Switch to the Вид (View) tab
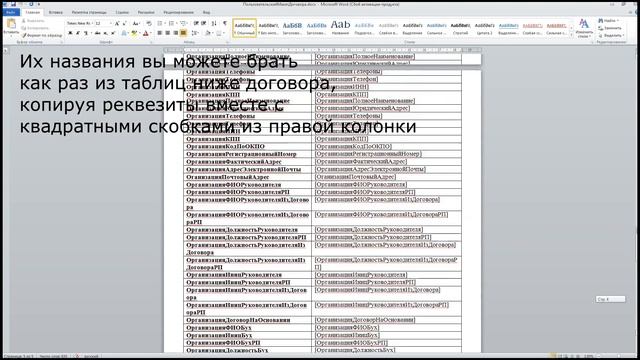 (207, 12)
